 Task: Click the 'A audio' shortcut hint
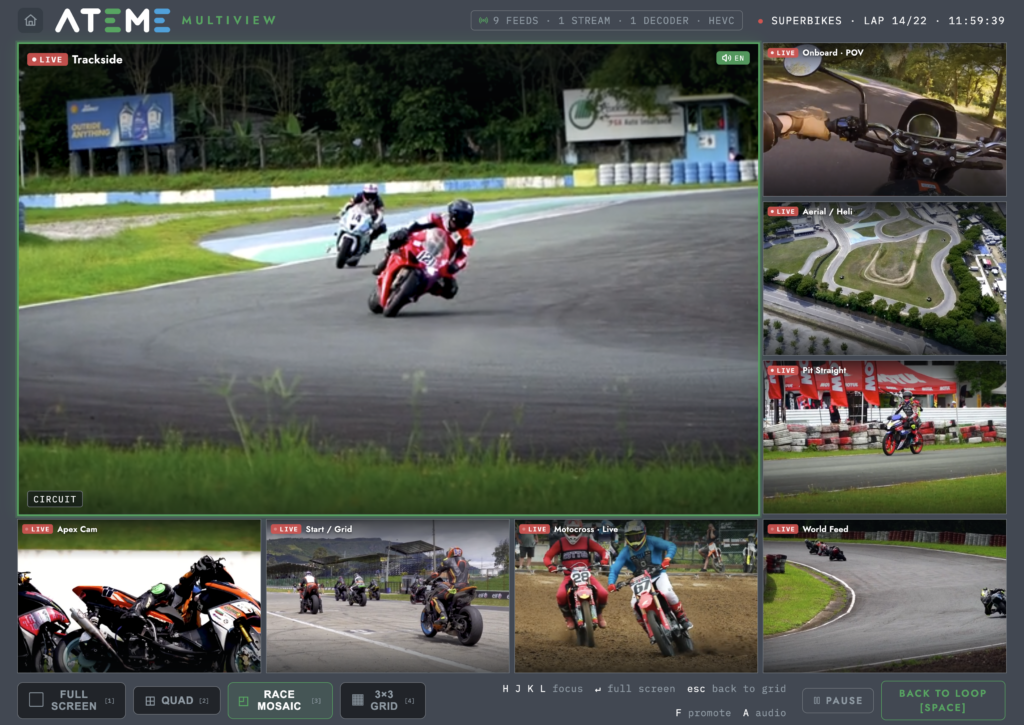tap(764, 713)
